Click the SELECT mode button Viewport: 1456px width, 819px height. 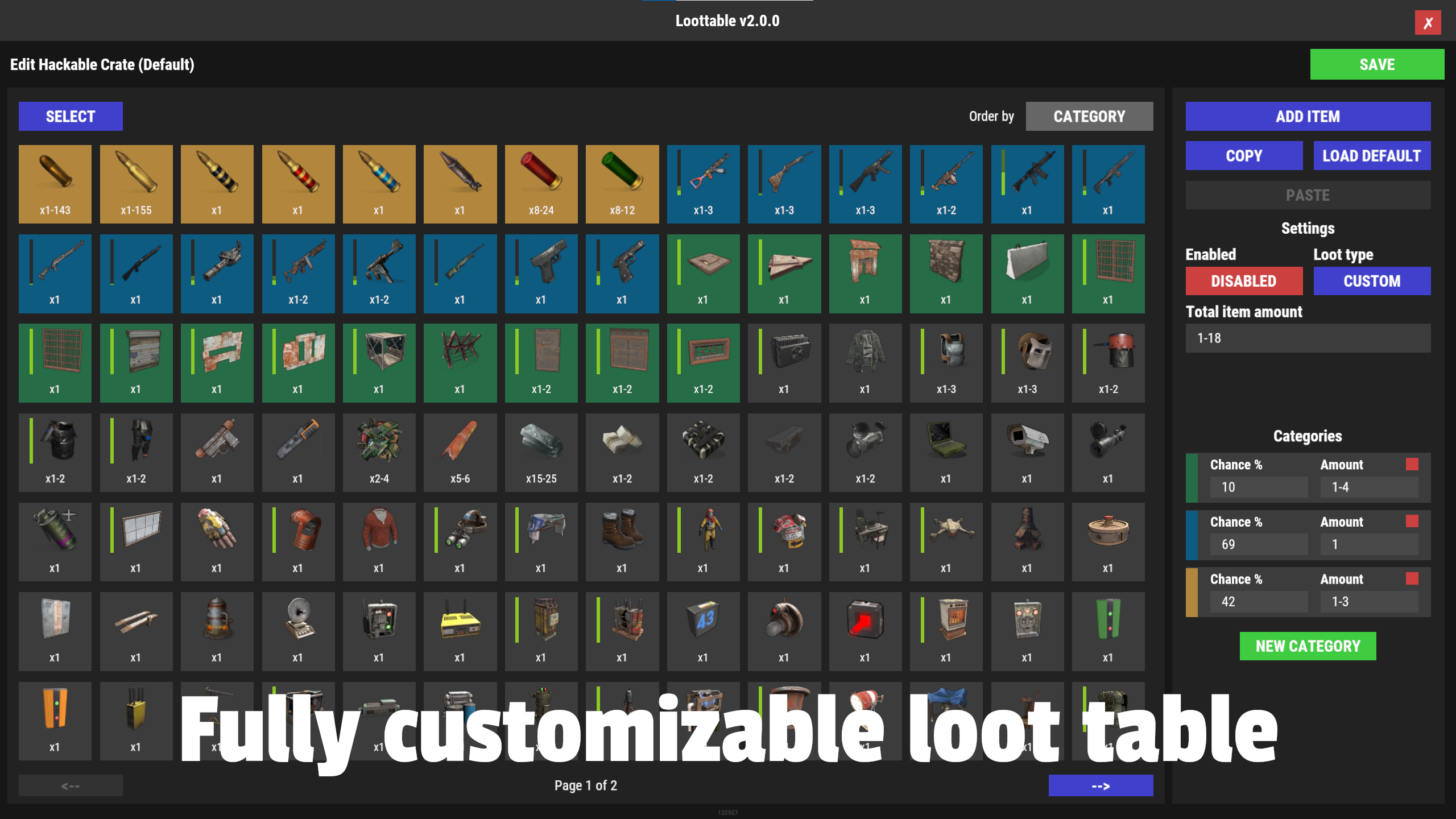pos(71,117)
